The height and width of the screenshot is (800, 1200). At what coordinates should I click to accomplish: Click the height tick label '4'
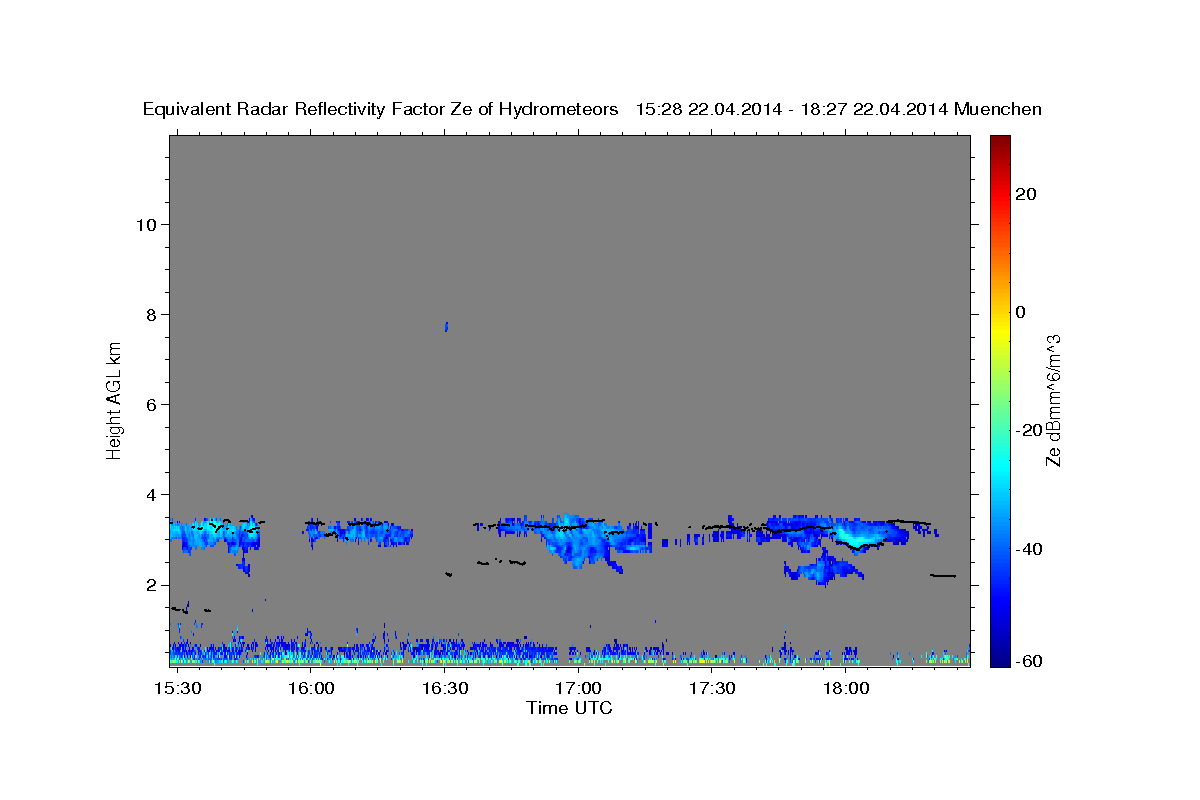[x=149, y=494]
